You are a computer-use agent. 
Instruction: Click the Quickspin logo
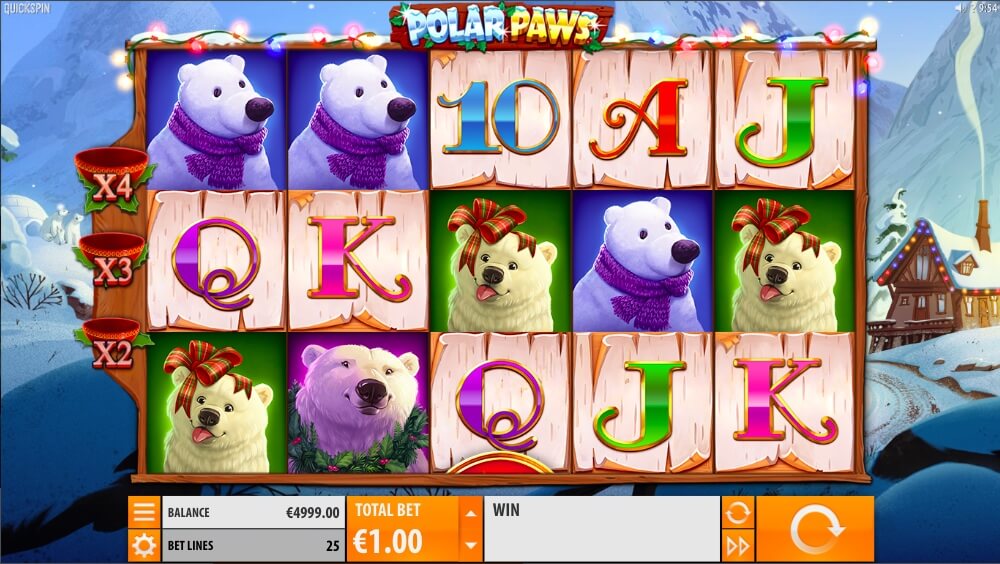pos(27,8)
